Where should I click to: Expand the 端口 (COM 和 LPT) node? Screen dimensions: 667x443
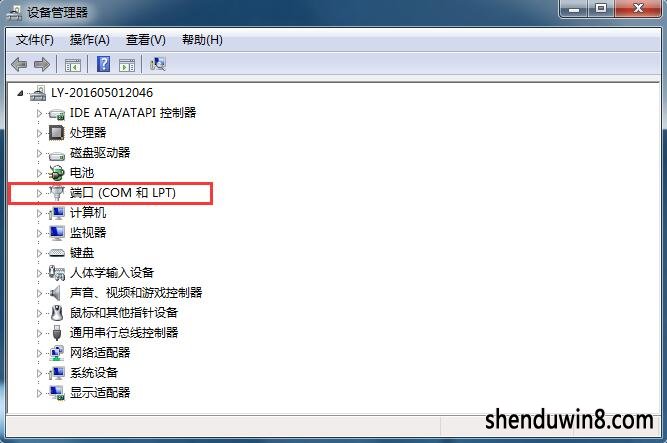(39, 193)
